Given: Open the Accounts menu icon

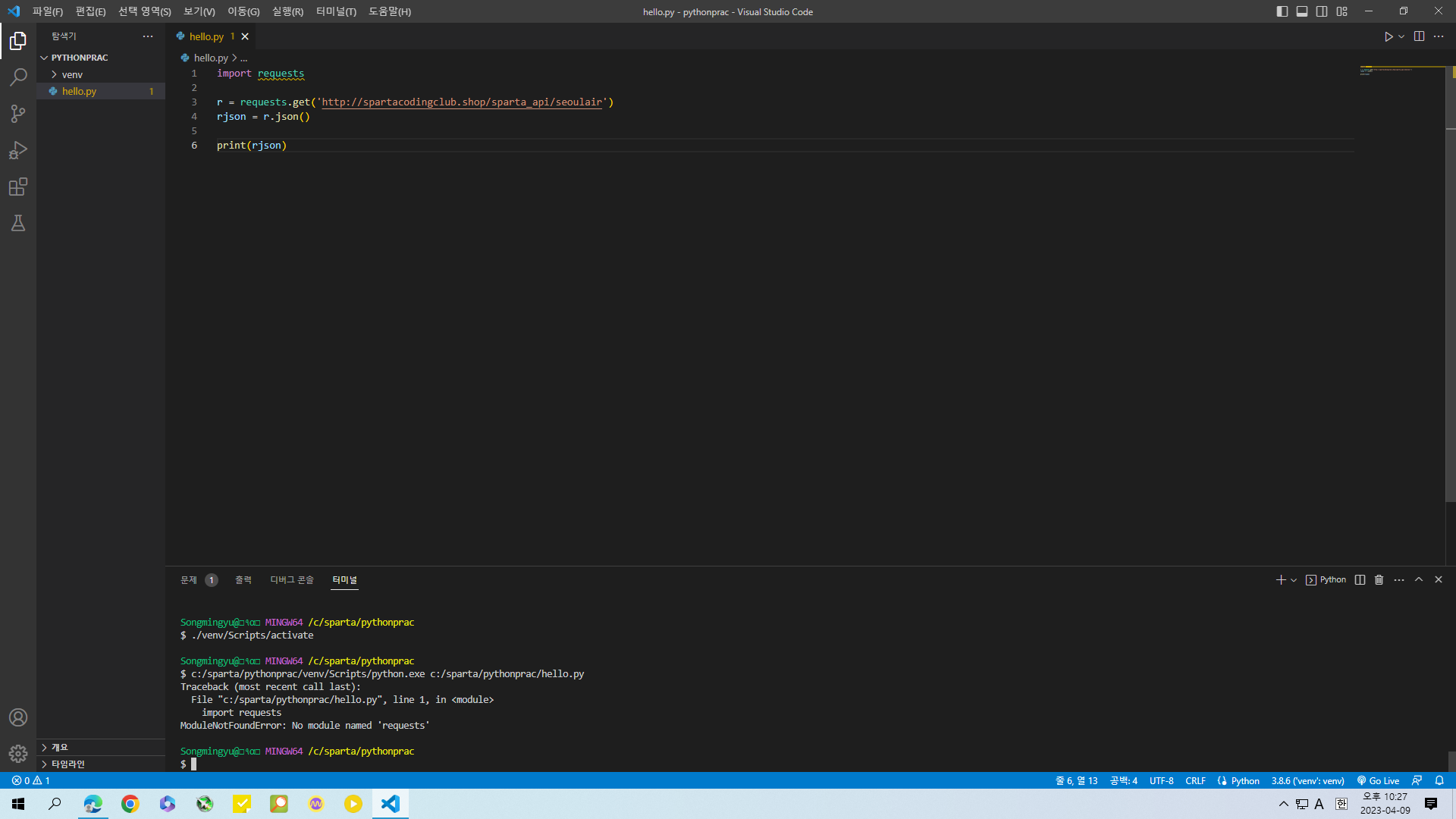Looking at the screenshot, I should point(18,717).
